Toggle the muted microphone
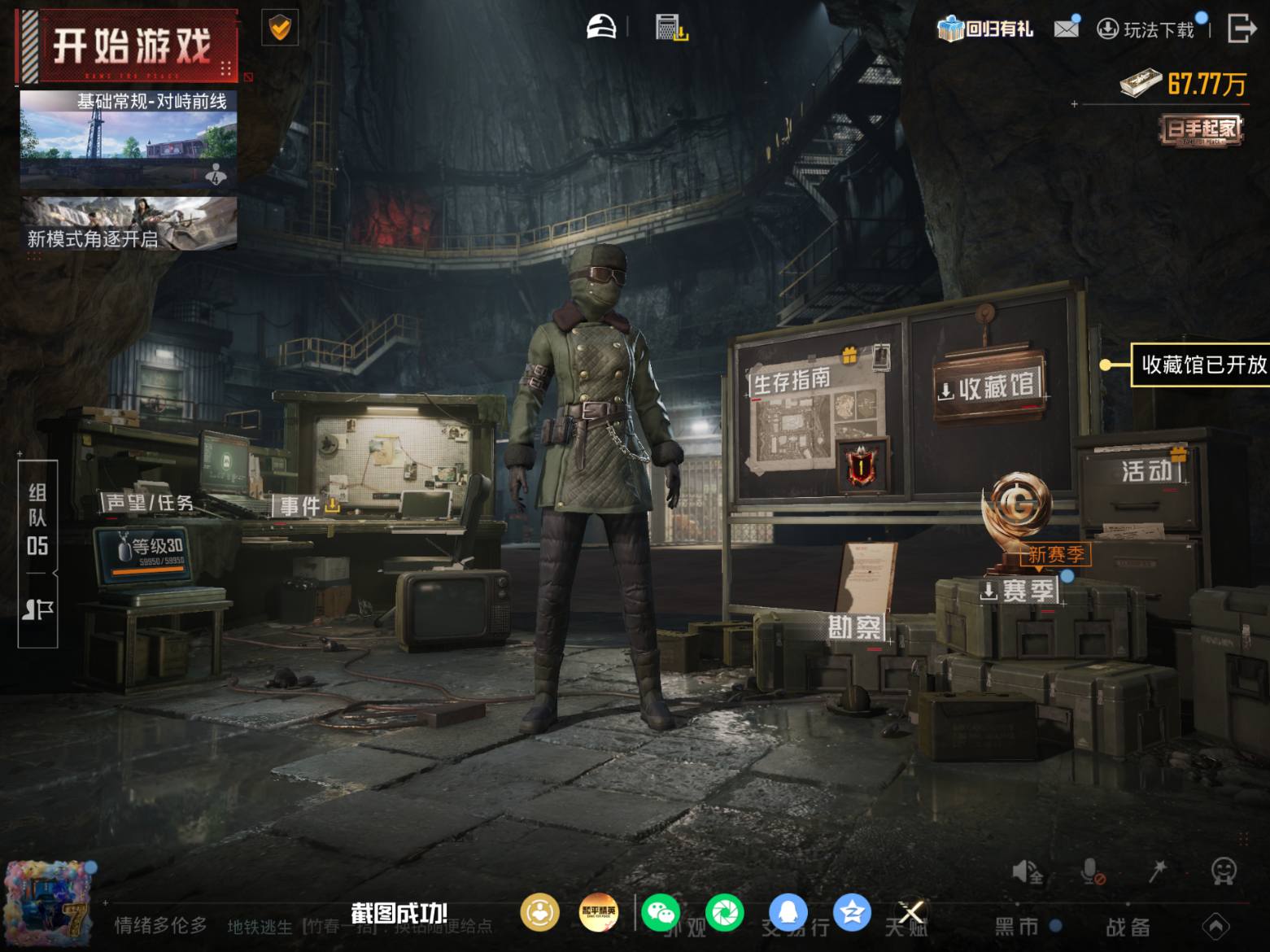 coord(1092,872)
